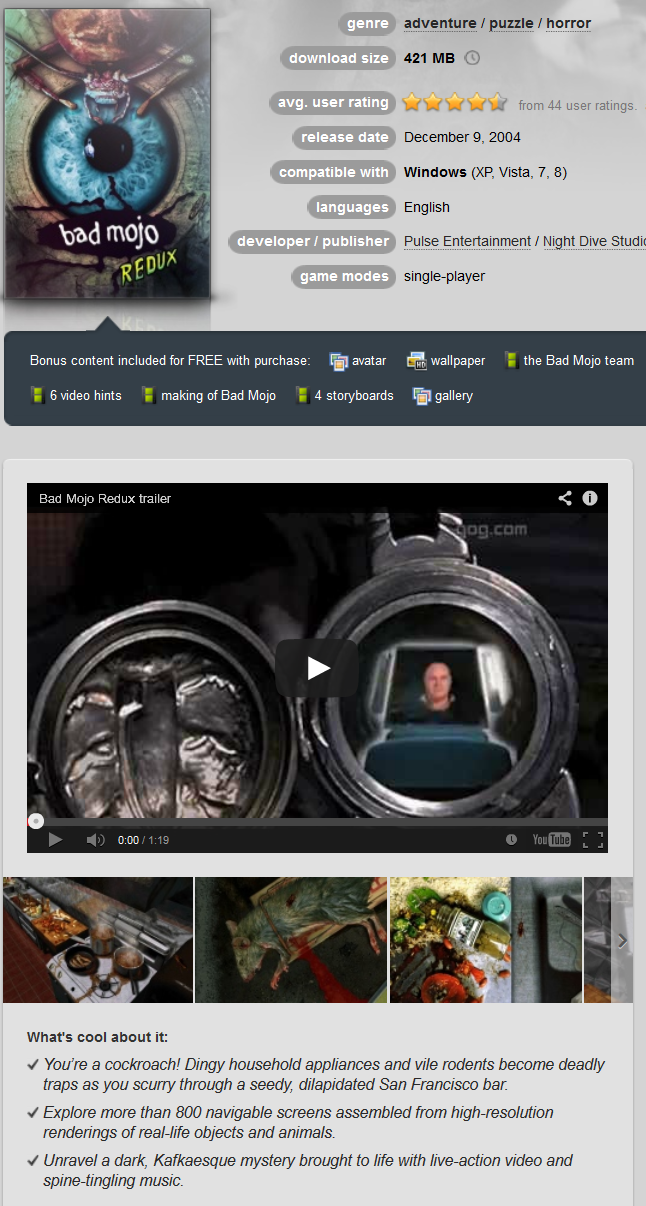646x1206 pixels.
Task: Open the horror genre link
Action: point(568,23)
